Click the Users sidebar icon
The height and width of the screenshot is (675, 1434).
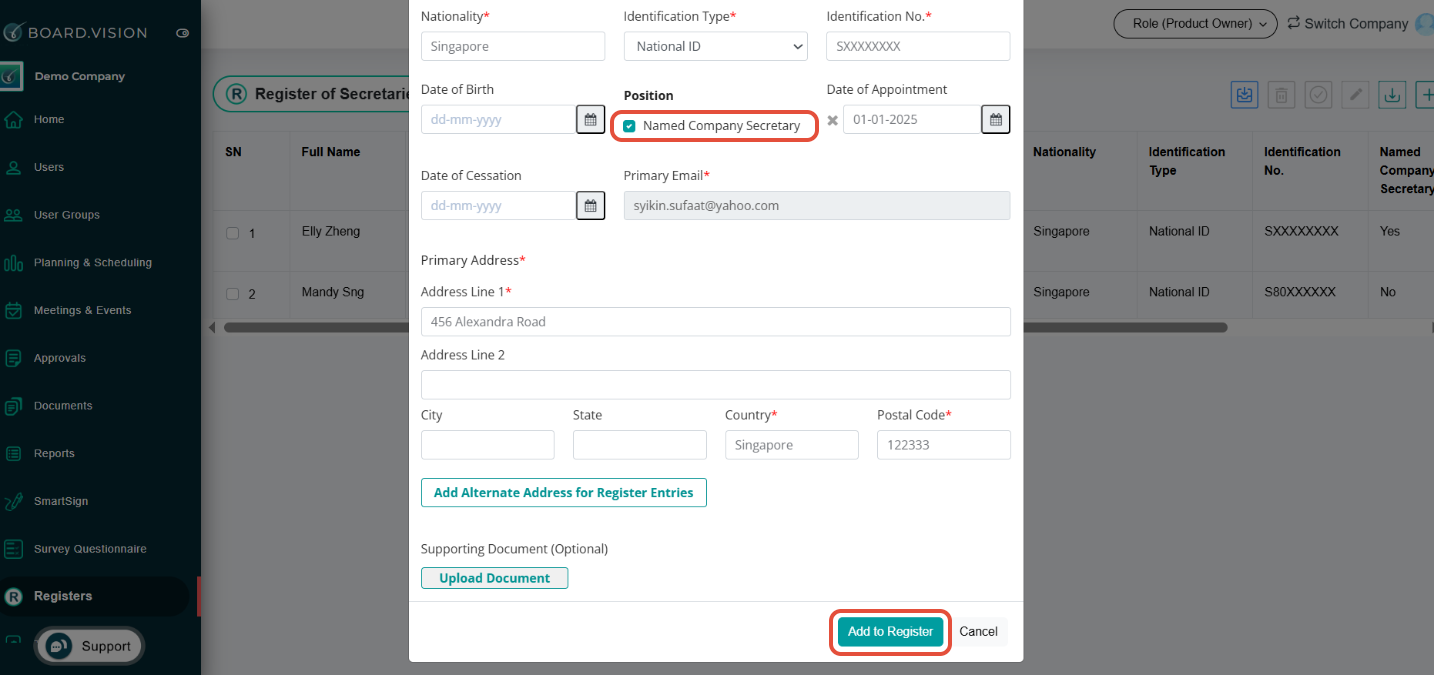point(14,167)
